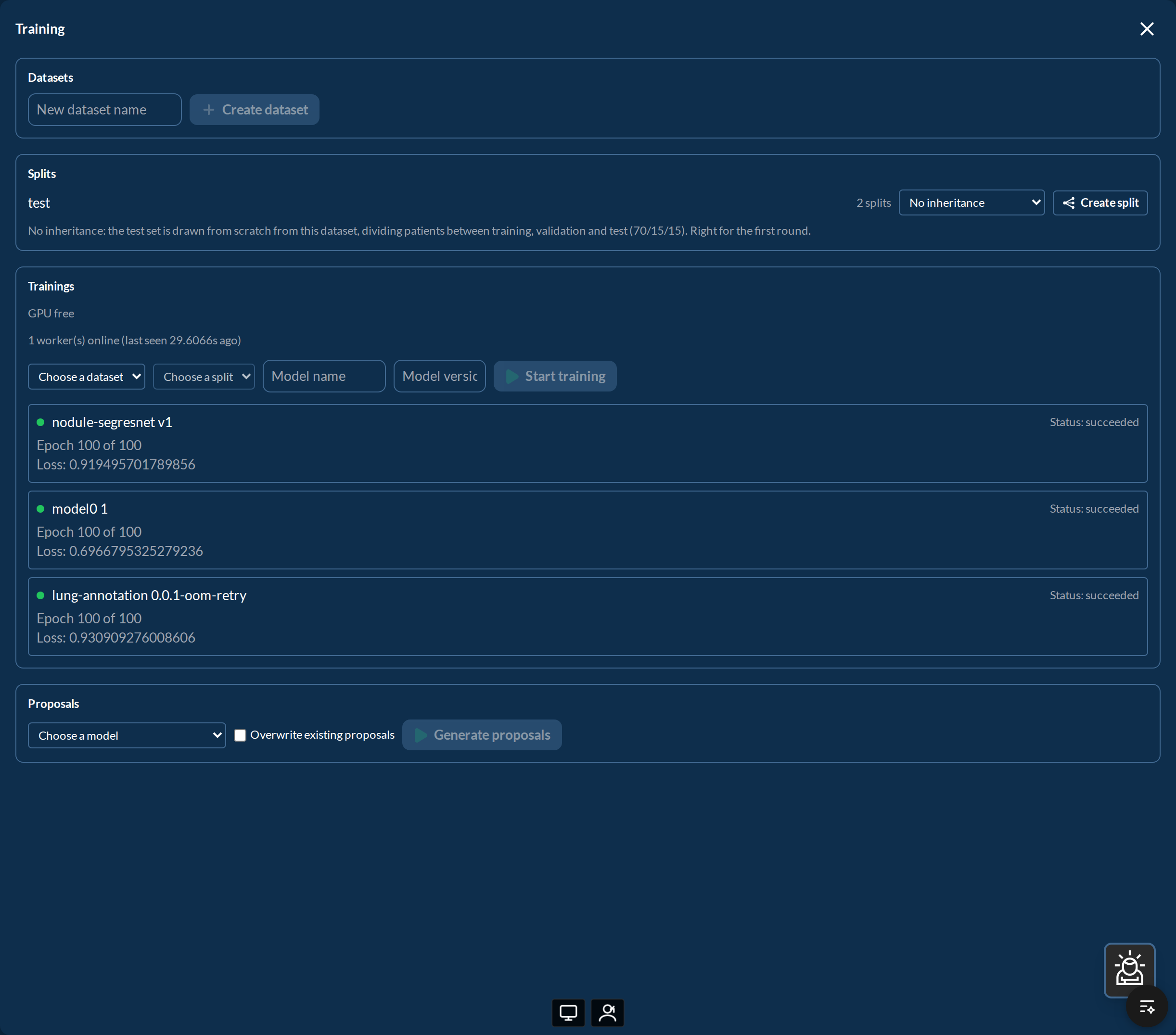Click the 'Loss: 0.919495701789856' value
Screen dimensions: 1176x1035
(x=116, y=465)
